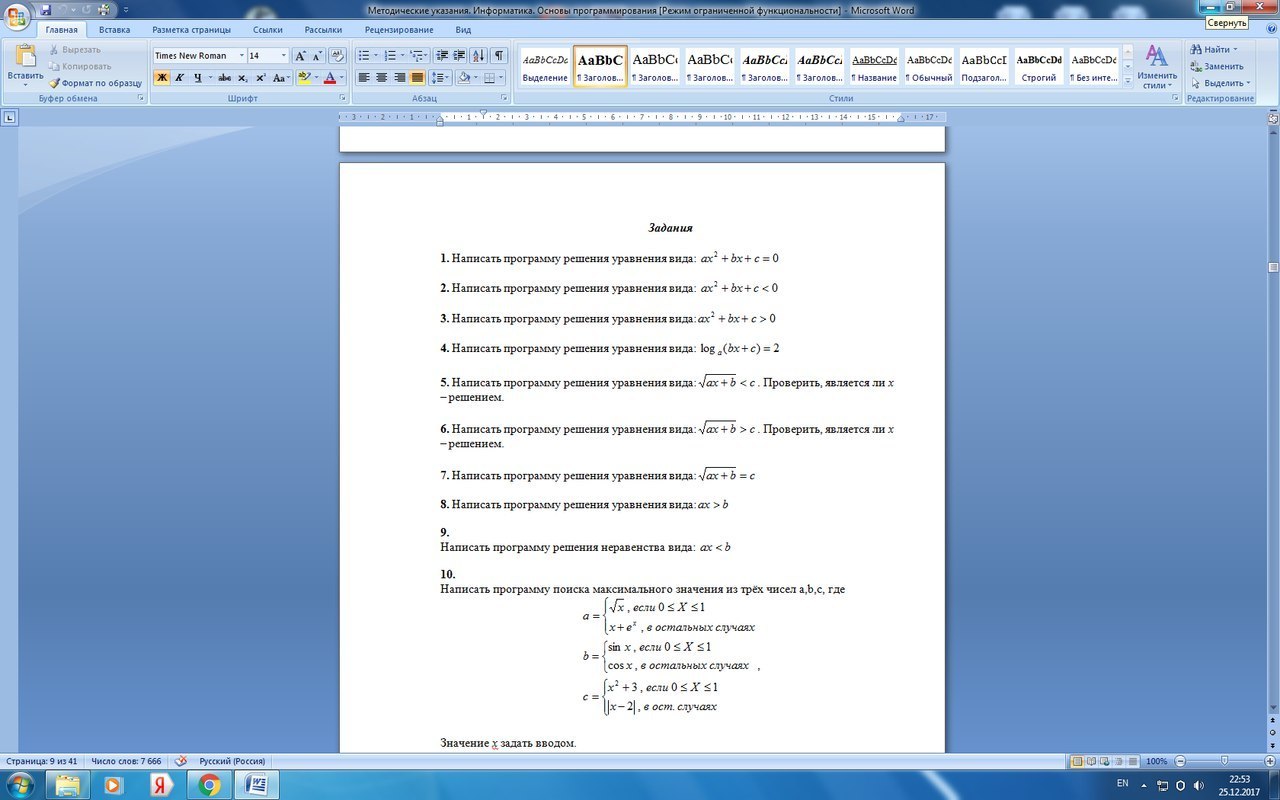Increase paragraph indent
This screenshot has height=800, width=1280.
click(461, 56)
